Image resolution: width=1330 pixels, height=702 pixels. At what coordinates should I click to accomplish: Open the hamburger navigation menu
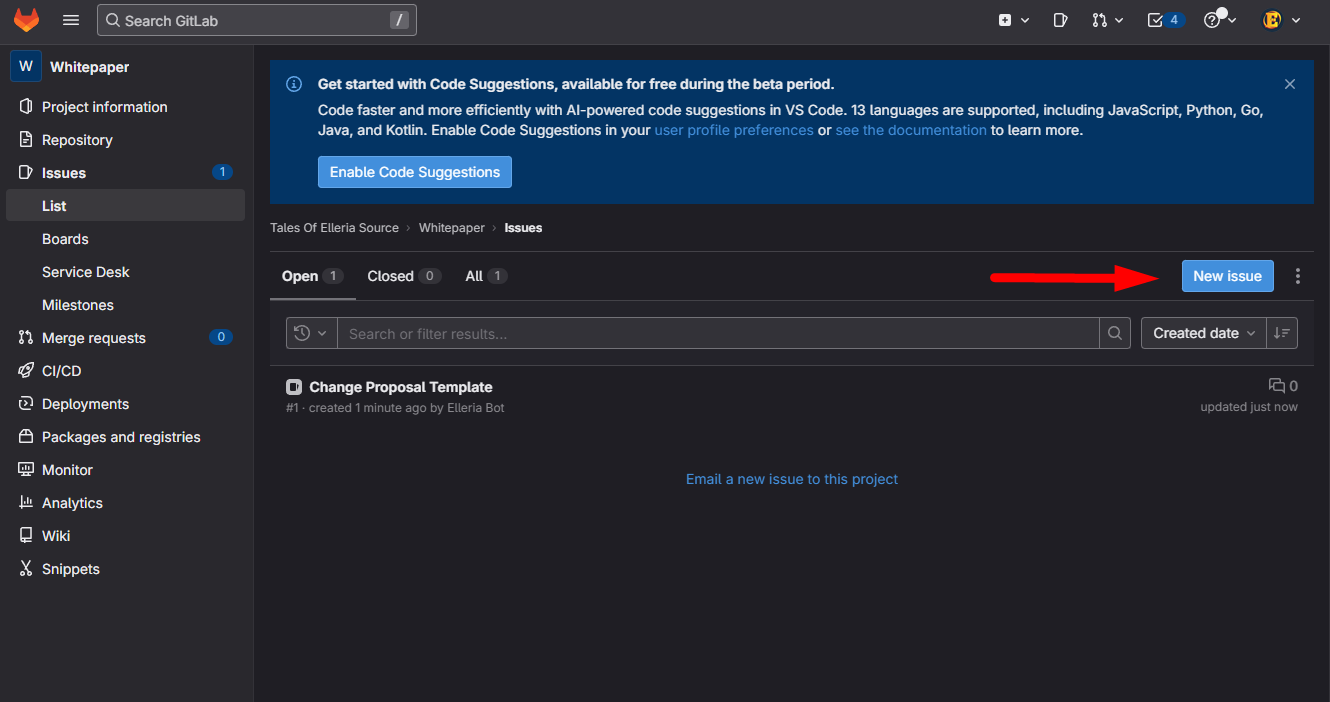(x=71, y=20)
